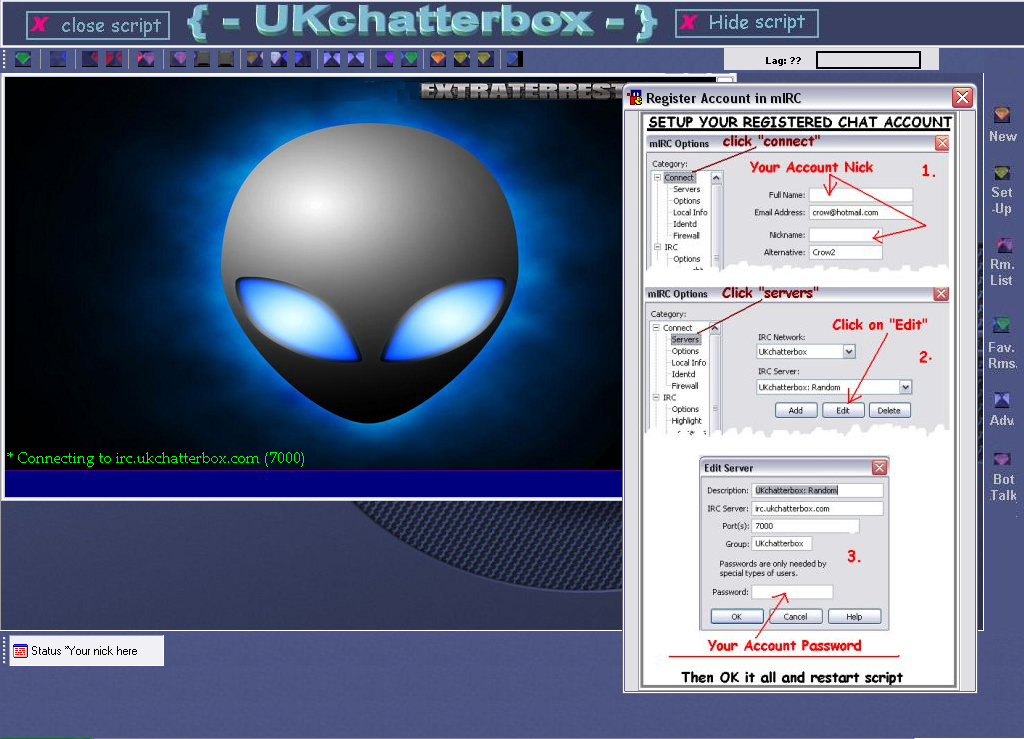Screen dimensions: 1024x739
Task: Click the red split-gem toolbar icon
Action: click(114, 59)
